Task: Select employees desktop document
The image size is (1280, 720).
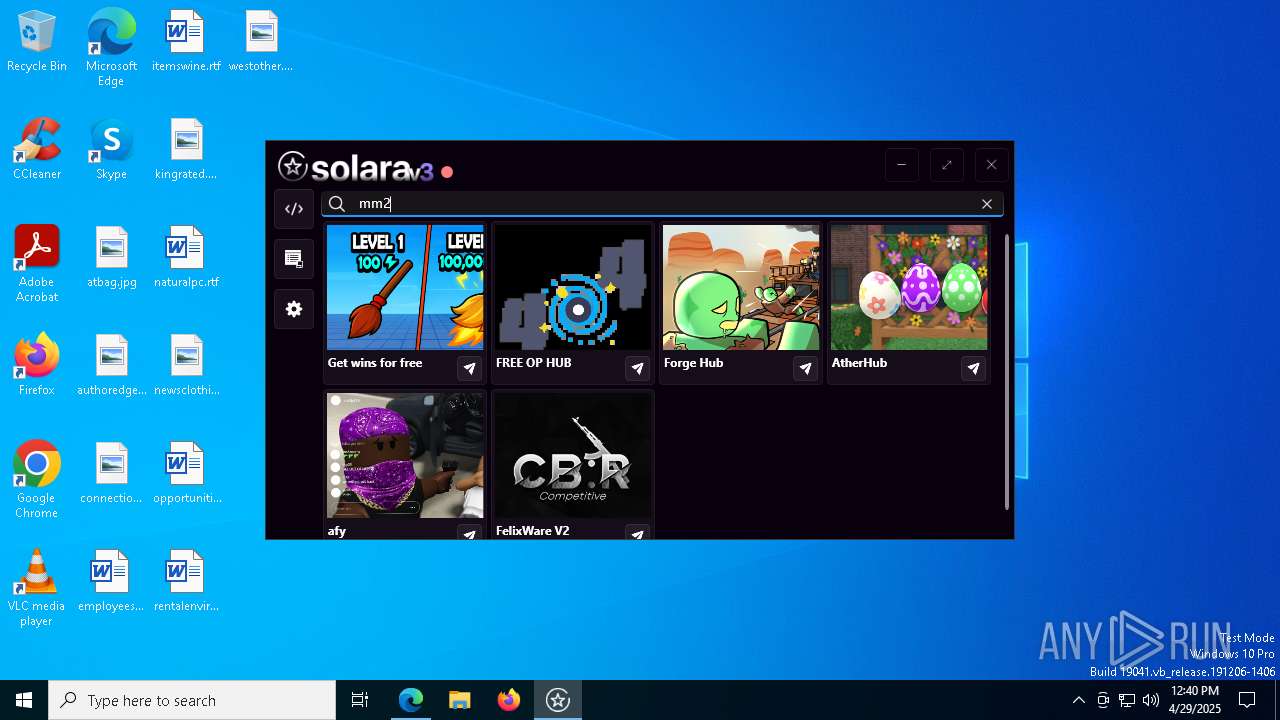Action: pos(111,582)
